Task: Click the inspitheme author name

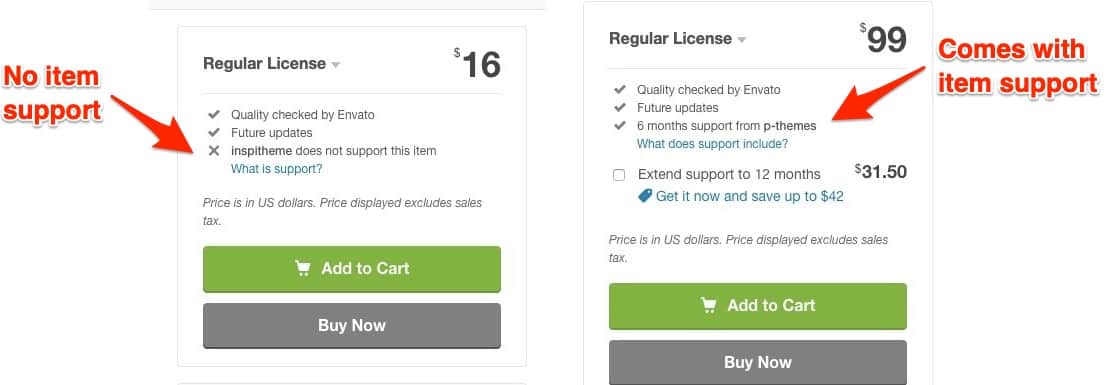Action: coord(262,151)
